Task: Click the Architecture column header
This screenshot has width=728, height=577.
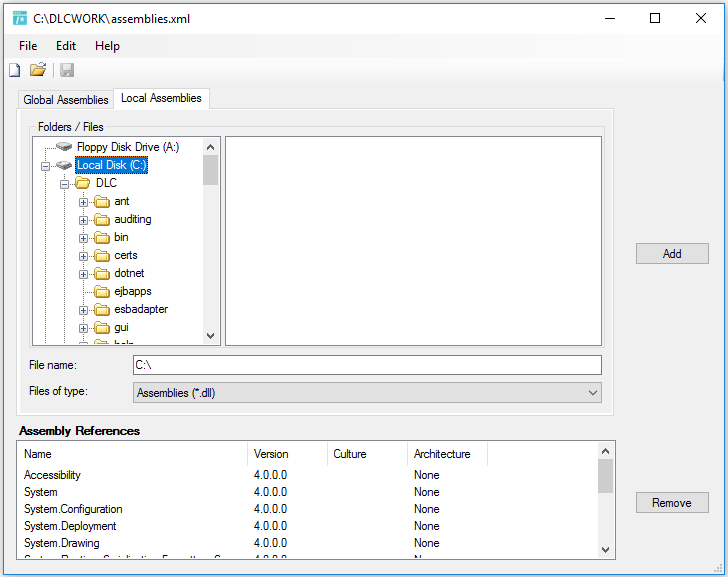Action: coord(448,454)
